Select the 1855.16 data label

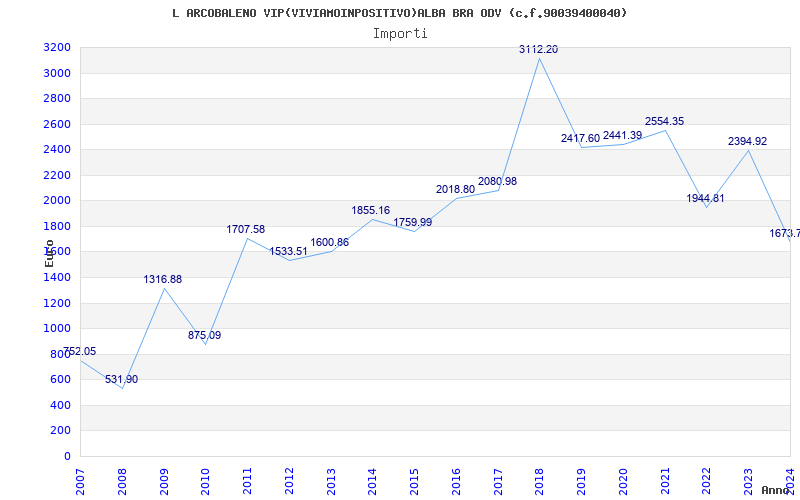point(370,211)
